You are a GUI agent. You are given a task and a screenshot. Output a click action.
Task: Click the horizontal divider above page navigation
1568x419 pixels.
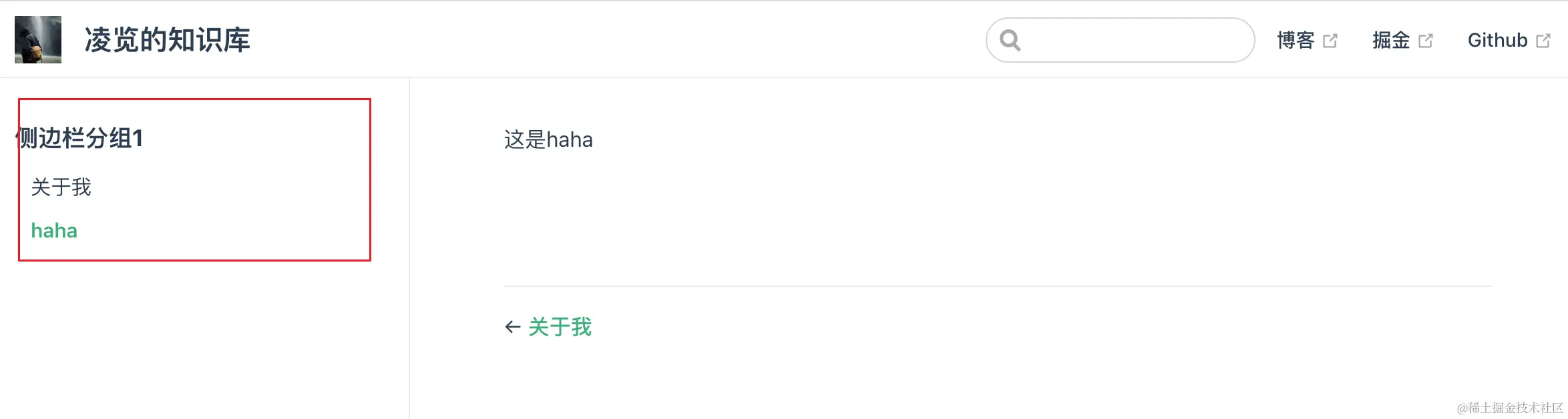(x=998, y=286)
